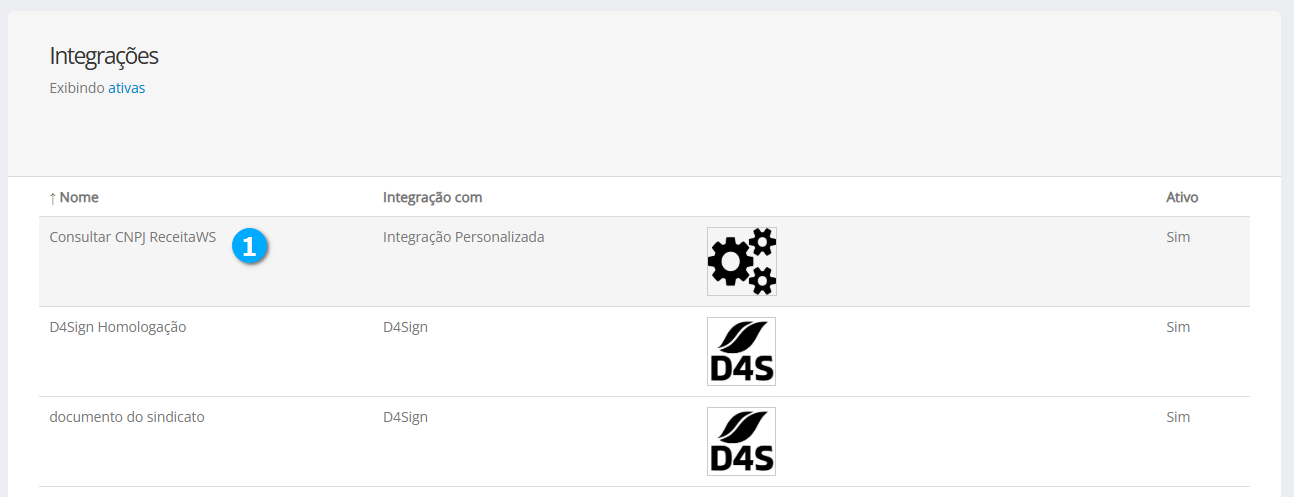Viewport: 1294px width, 497px height.
Task: Open the Consultar CNPJ ReceitaWS integration
Action: pyautogui.click(x=132, y=237)
